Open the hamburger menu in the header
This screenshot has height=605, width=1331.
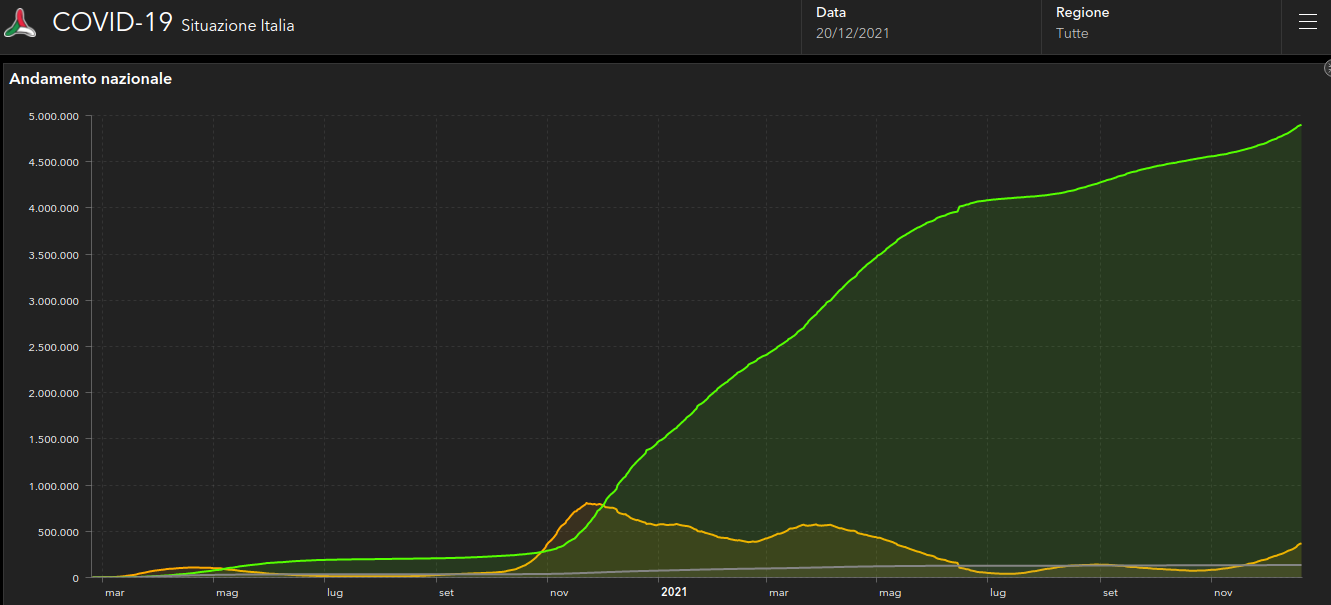[1307, 23]
